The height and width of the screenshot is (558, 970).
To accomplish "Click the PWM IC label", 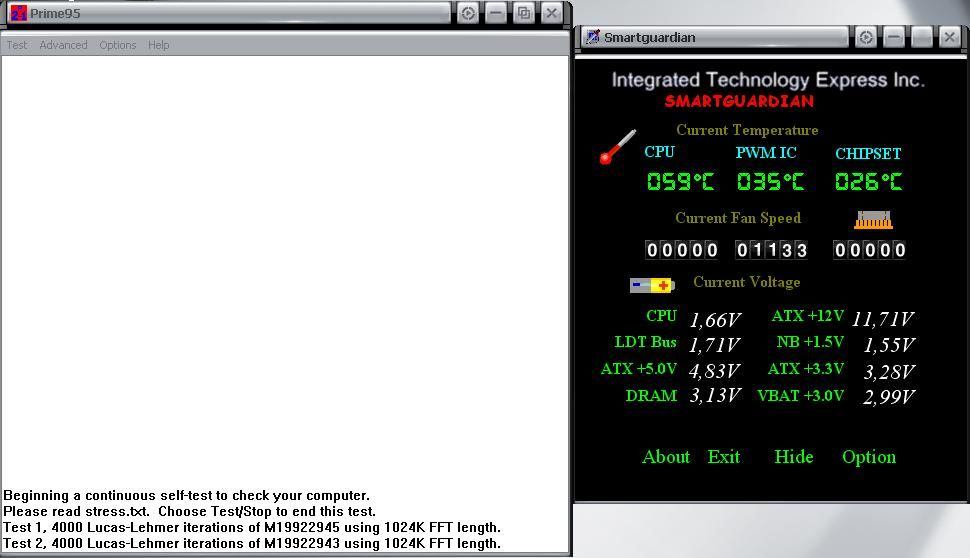I will click(766, 153).
